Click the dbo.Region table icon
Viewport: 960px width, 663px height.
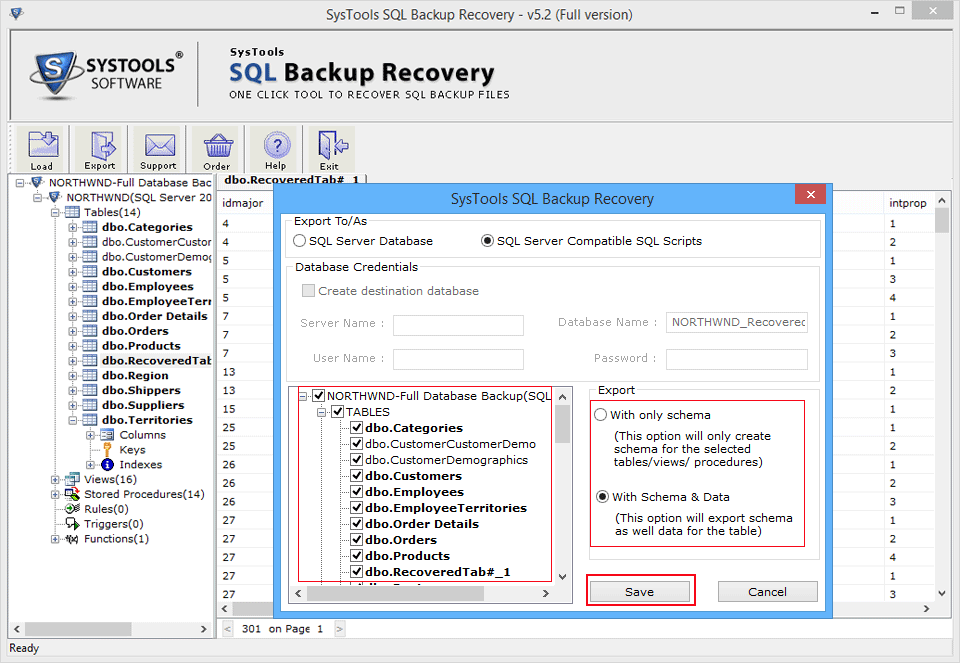pos(90,375)
